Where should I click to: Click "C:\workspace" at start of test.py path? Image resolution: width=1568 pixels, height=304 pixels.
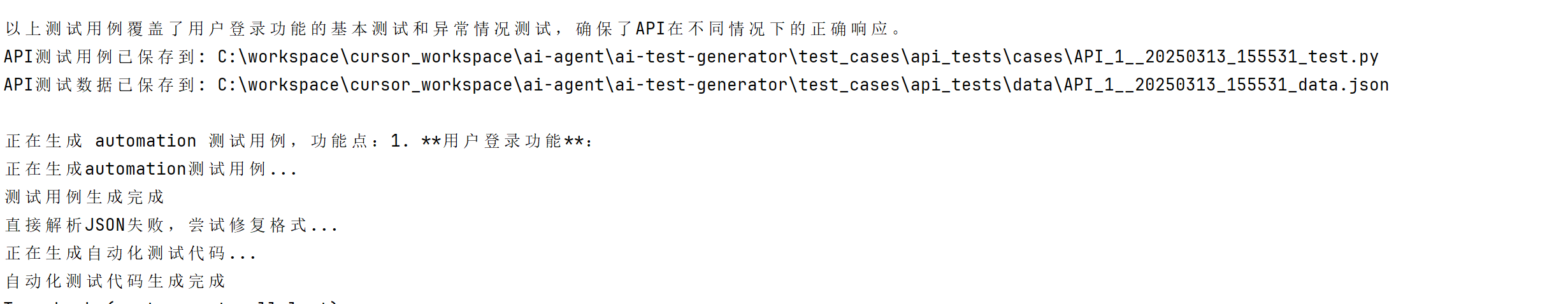[x=278, y=57]
